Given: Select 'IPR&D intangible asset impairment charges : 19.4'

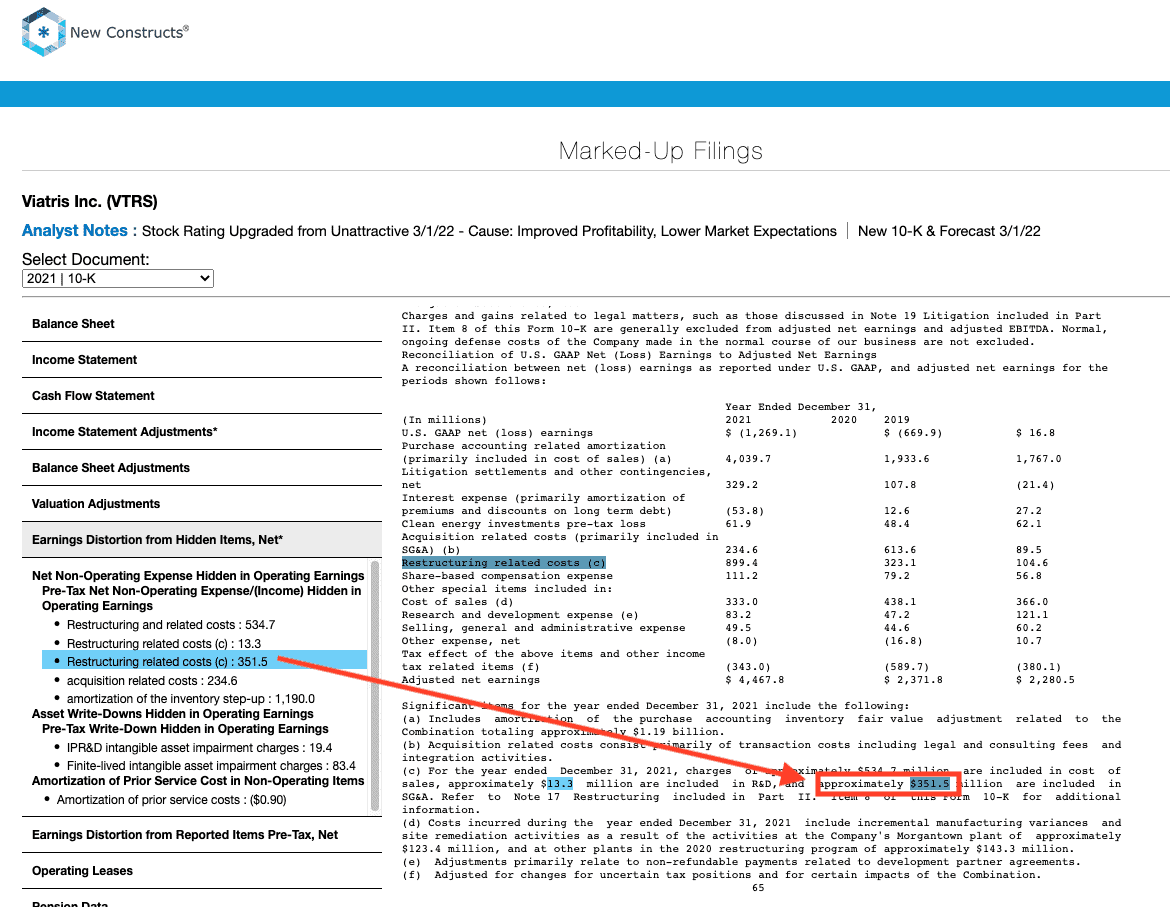Looking at the screenshot, I should point(199,747).
